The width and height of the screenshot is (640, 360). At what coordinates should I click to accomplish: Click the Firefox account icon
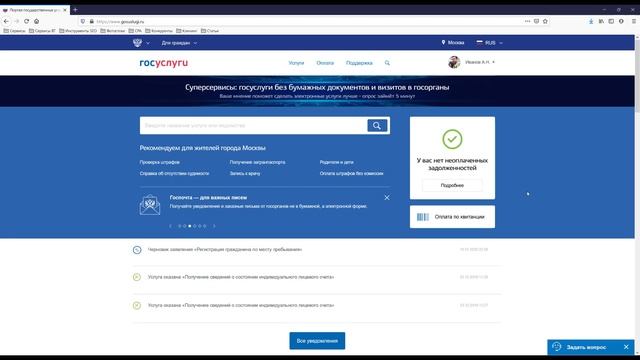[621, 21]
